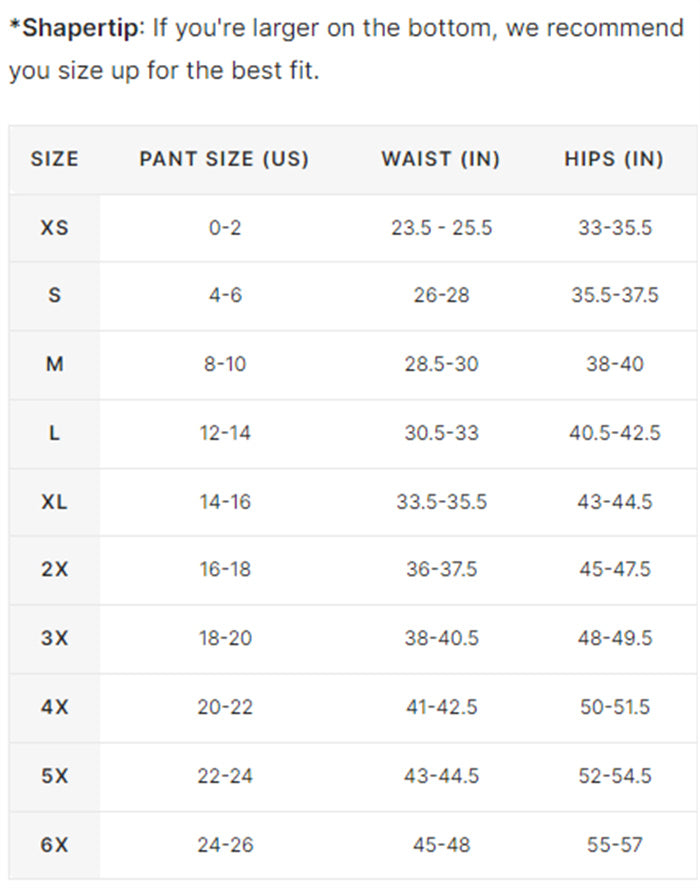This screenshot has height=888, width=700.
Task: Click the SIZE column header
Action: click(54, 159)
